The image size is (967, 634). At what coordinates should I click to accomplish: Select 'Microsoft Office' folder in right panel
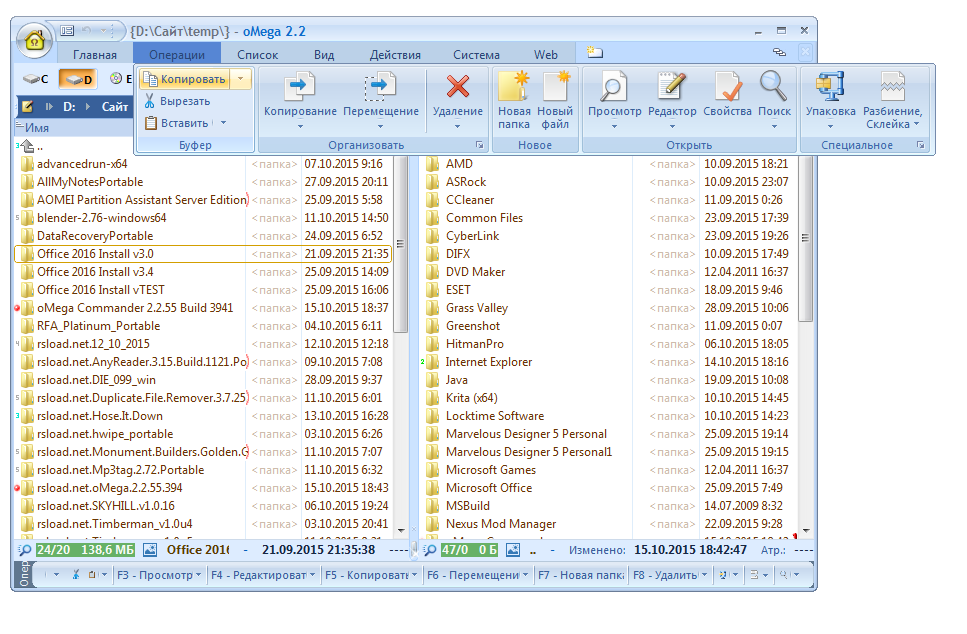coord(607,488)
